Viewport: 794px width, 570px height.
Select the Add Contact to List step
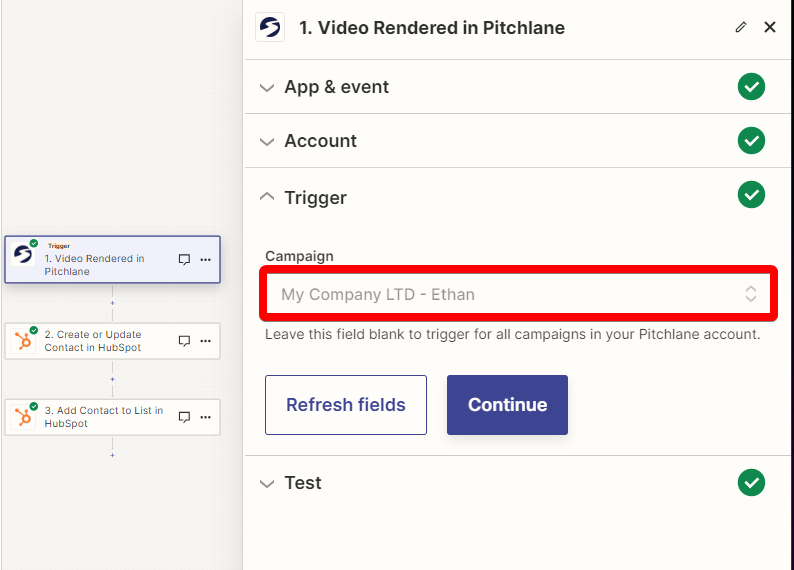pyautogui.click(x=112, y=417)
